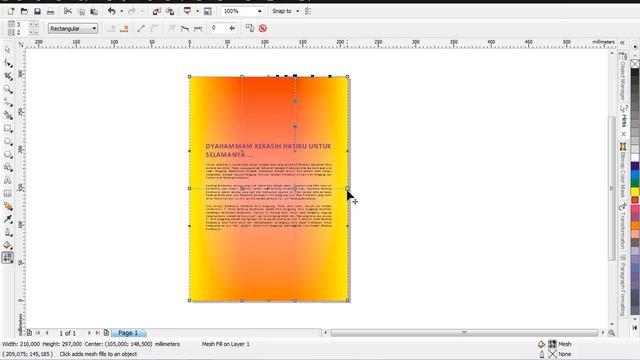Click the mesh grid columns value field
The width and height of the screenshot is (640, 360).
22,24
